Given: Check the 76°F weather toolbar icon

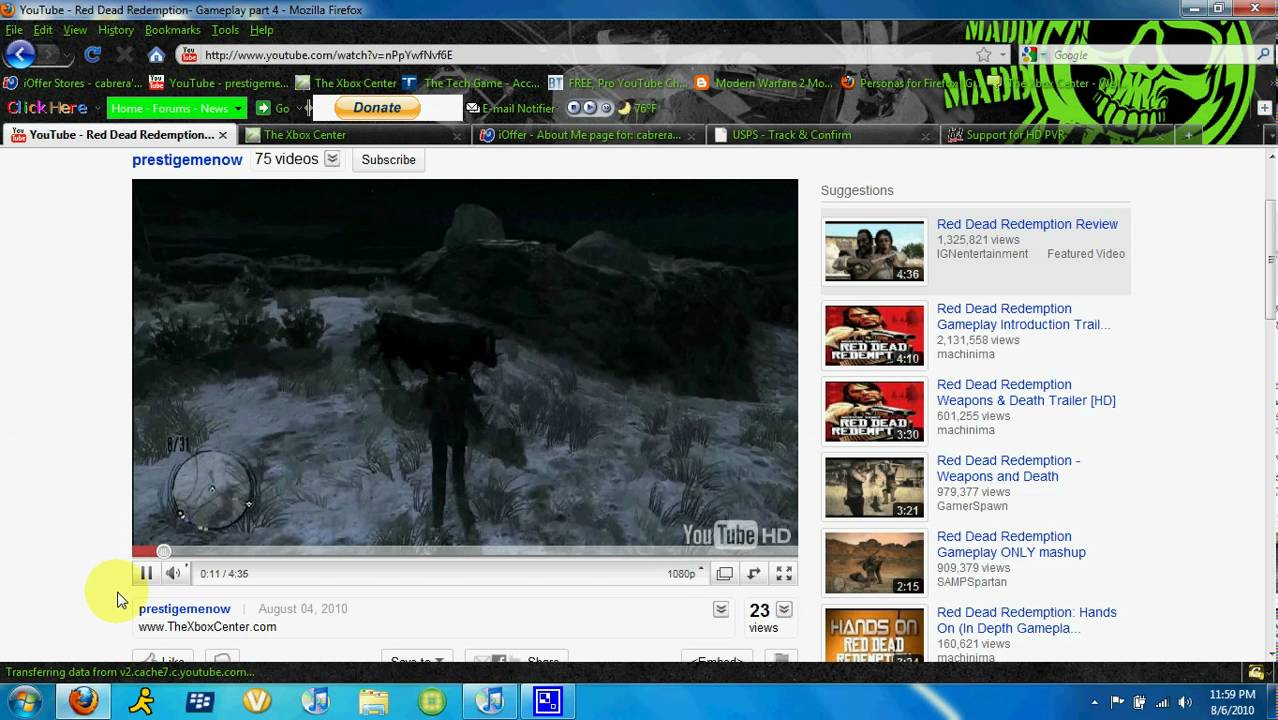Looking at the screenshot, I should click(638, 108).
